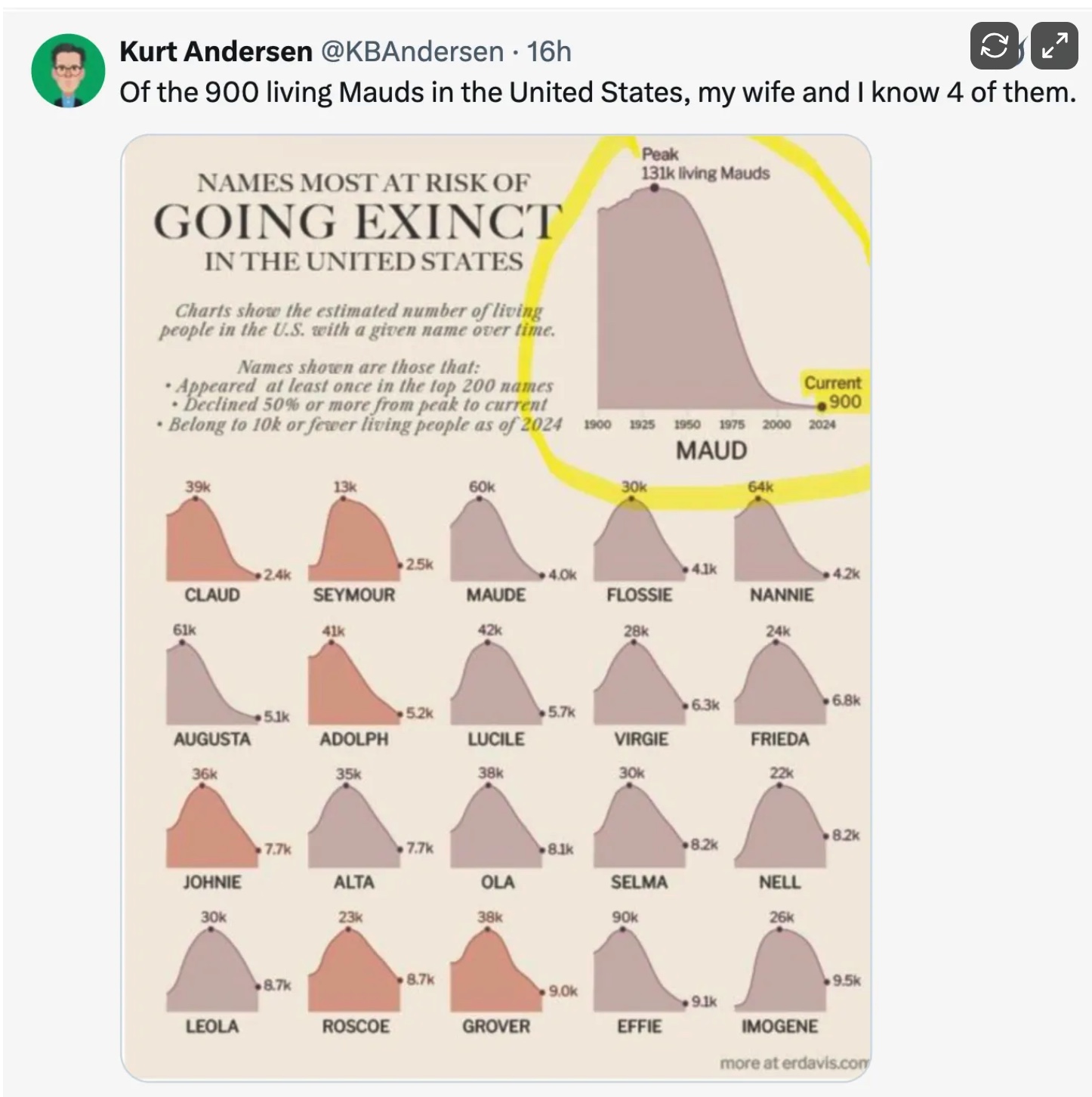Click the refresh arrows icon

[x=994, y=46]
